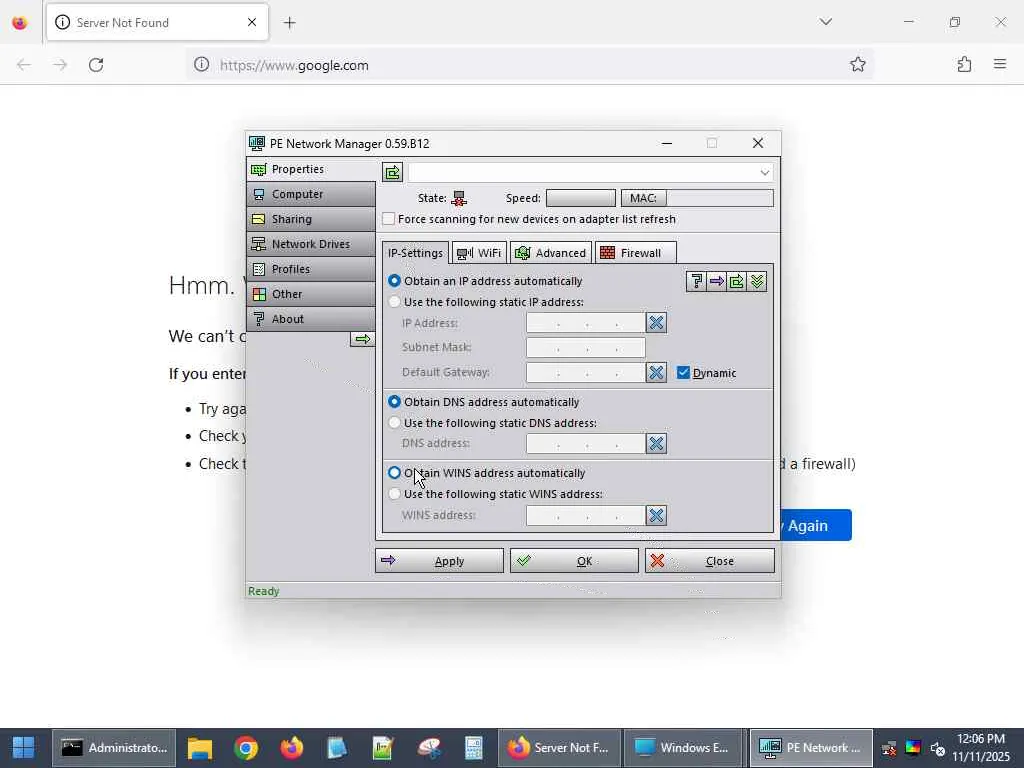
Task: Select Use the following static DNS address
Action: point(394,423)
